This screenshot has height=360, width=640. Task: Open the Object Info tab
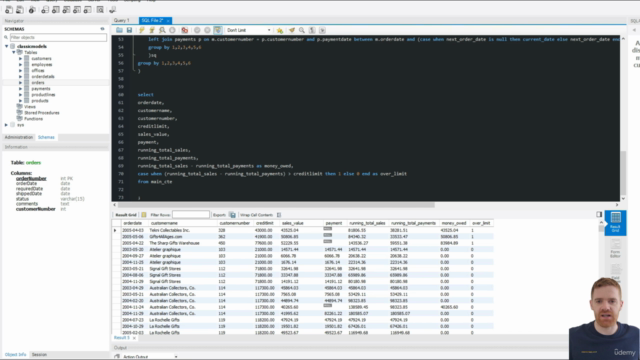click(x=16, y=355)
